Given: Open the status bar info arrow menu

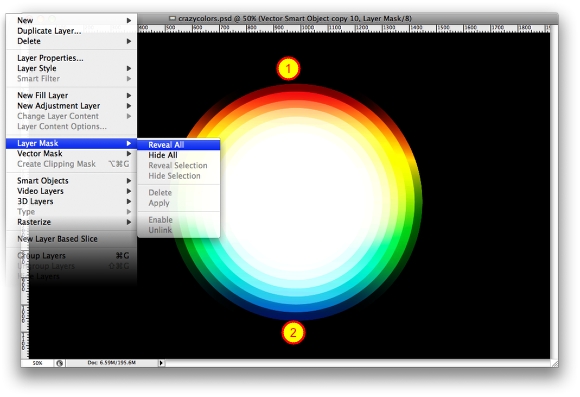Looking at the screenshot, I should point(161,363).
